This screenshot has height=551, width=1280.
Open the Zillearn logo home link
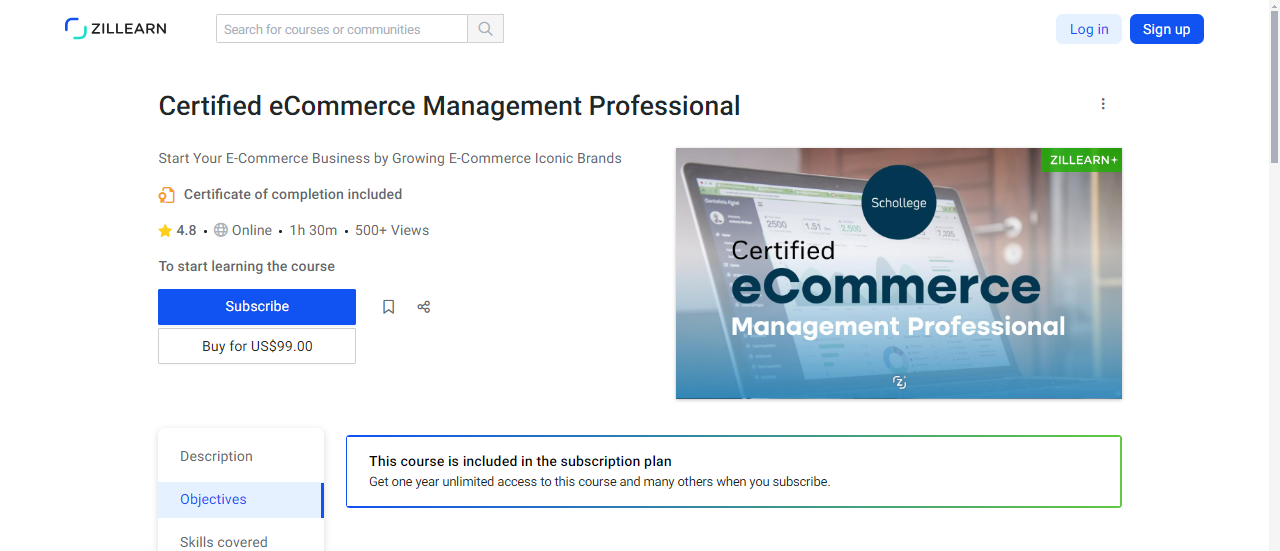[x=116, y=29]
